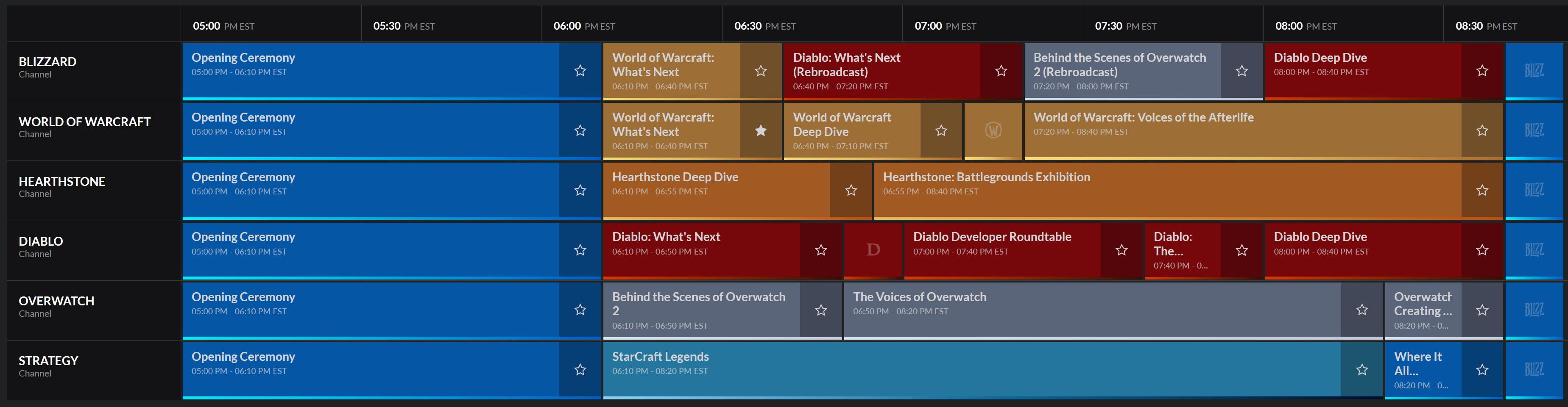Star Behind the Scenes of Overwatch 2 (Rebroadcast)
Image resolution: width=1568 pixels, height=407 pixels.
(1242, 71)
